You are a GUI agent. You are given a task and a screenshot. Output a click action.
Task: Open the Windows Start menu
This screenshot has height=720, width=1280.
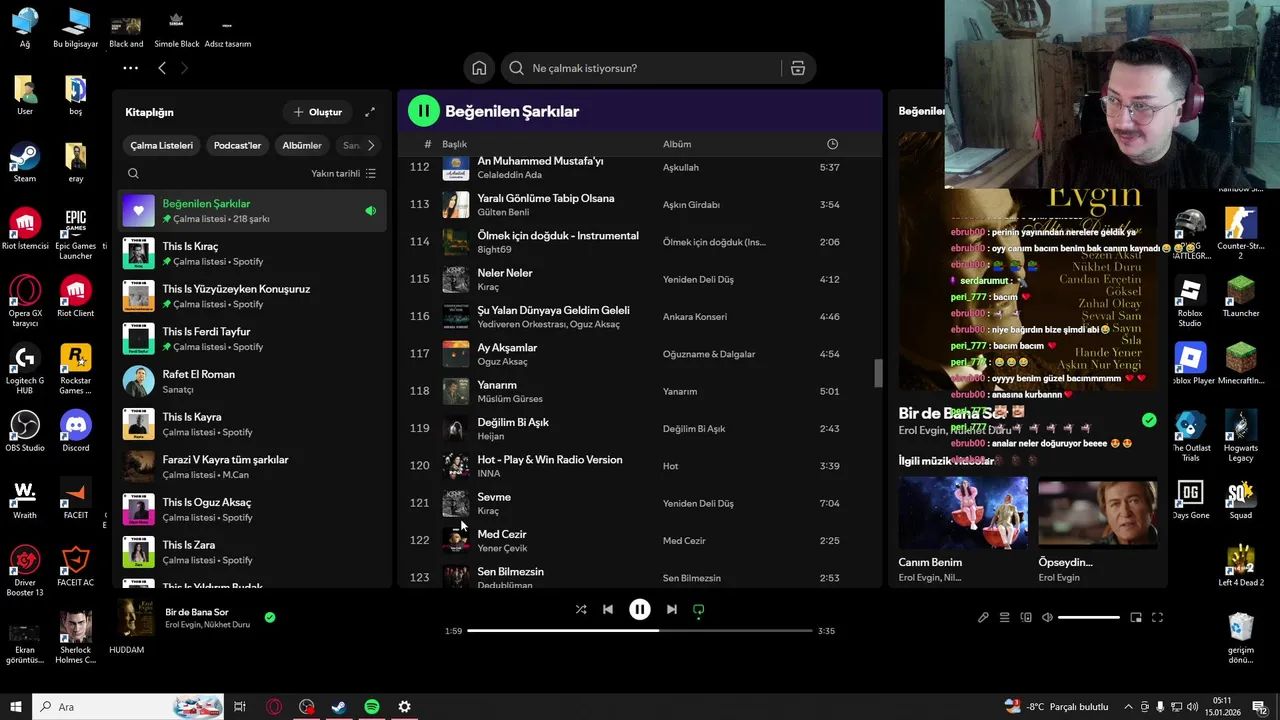click(x=16, y=707)
